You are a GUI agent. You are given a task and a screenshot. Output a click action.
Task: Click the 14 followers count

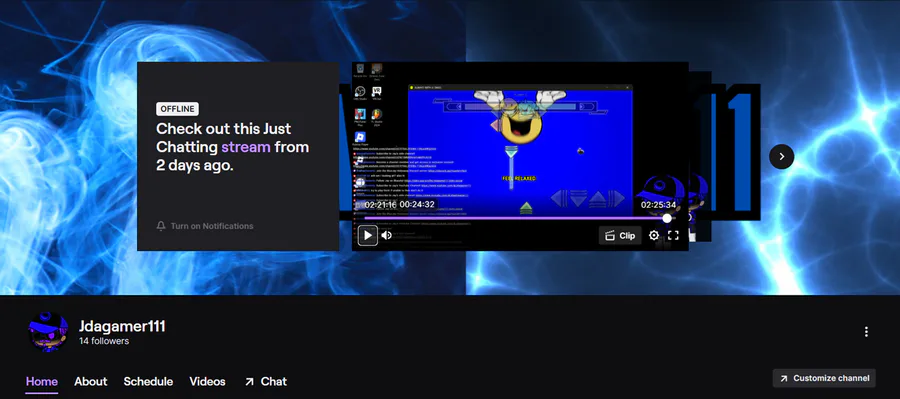pyautogui.click(x=104, y=341)
